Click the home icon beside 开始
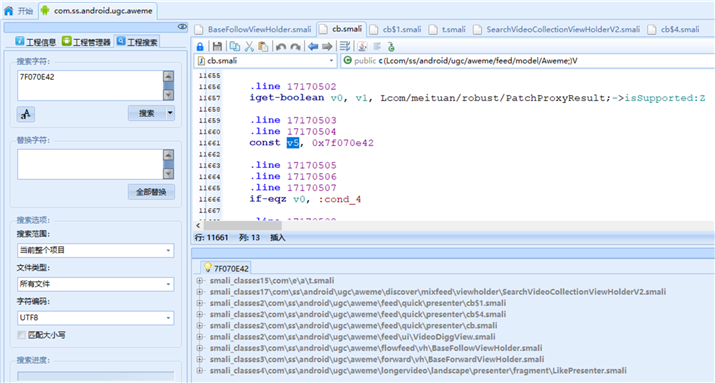The image size is (715, 383). point(9,10)
